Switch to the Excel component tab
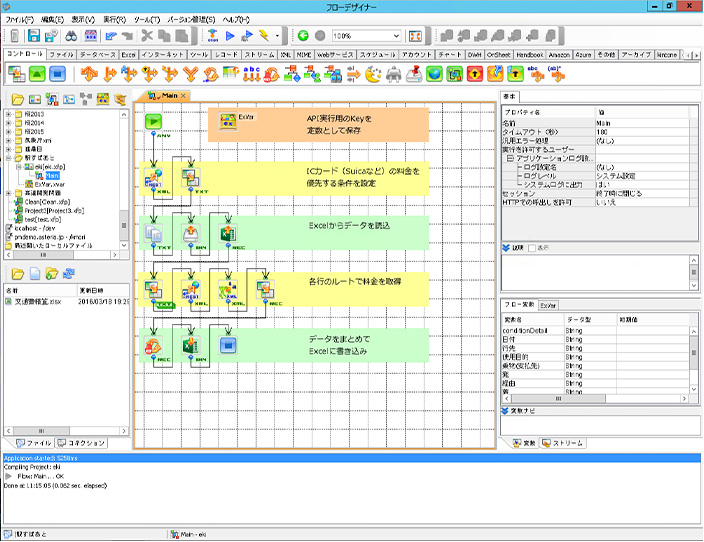Viewport: 704px width, 542px height. 129,53
